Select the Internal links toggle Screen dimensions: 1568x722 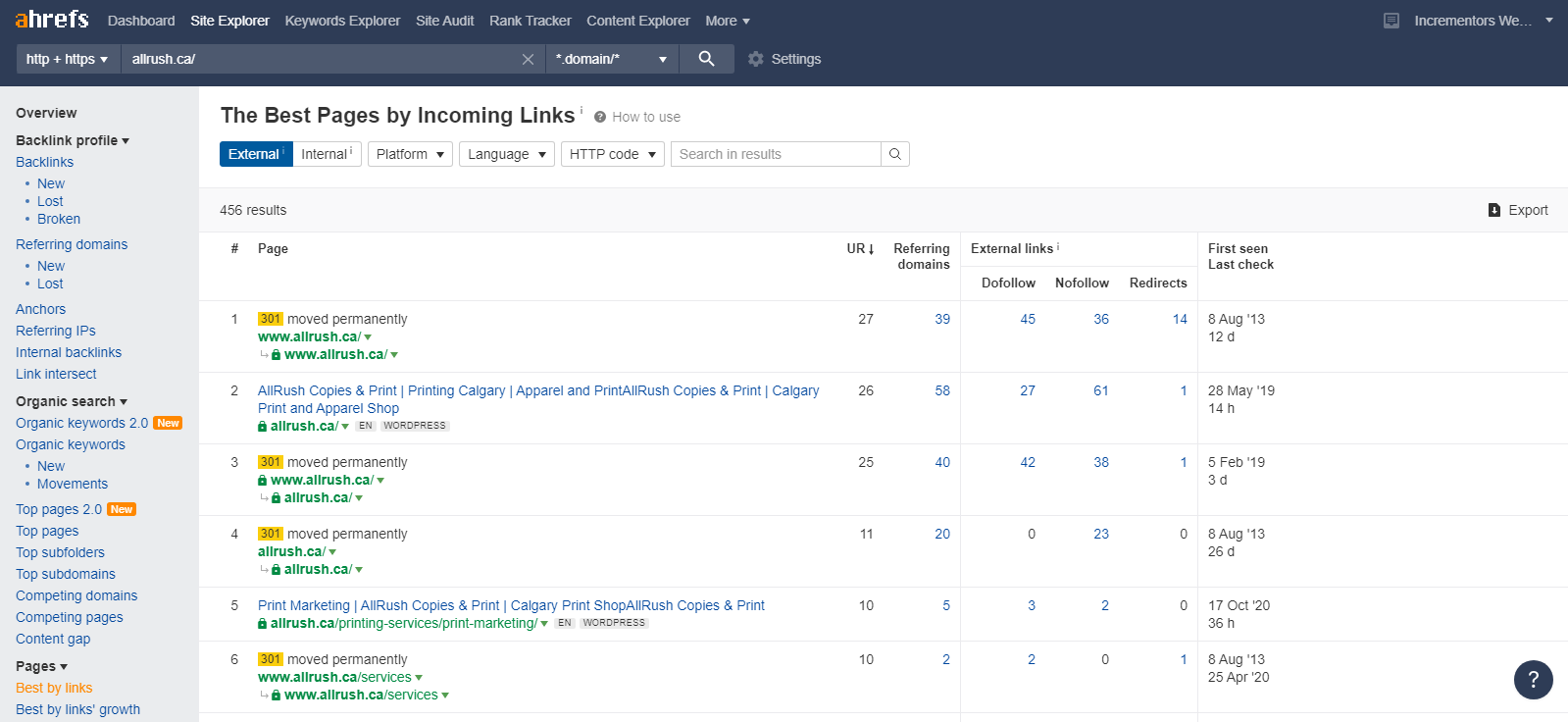click(327, 154)
